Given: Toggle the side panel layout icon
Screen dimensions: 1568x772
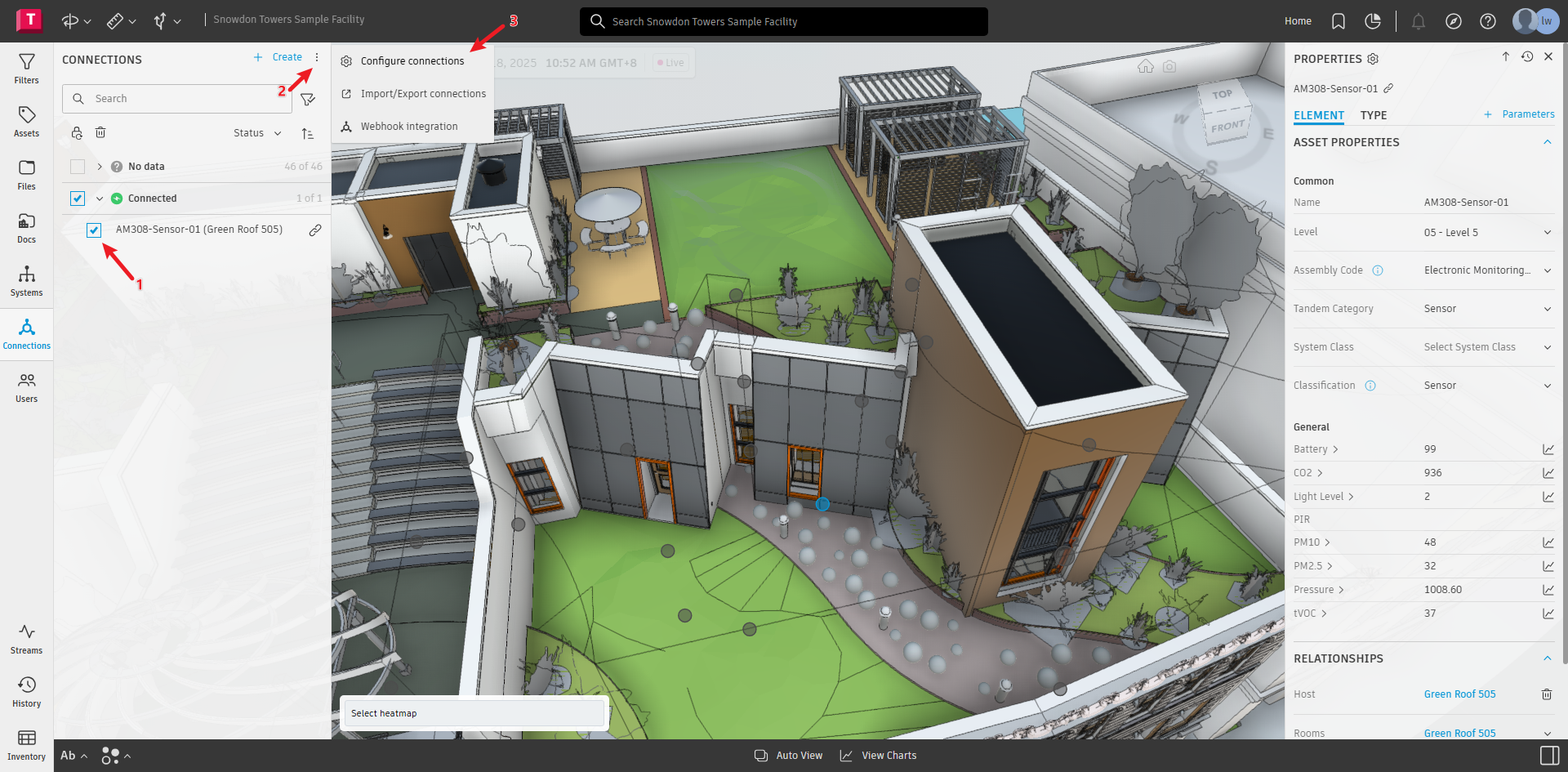Looking at the screenshot, I should (x=1548, y=756).
